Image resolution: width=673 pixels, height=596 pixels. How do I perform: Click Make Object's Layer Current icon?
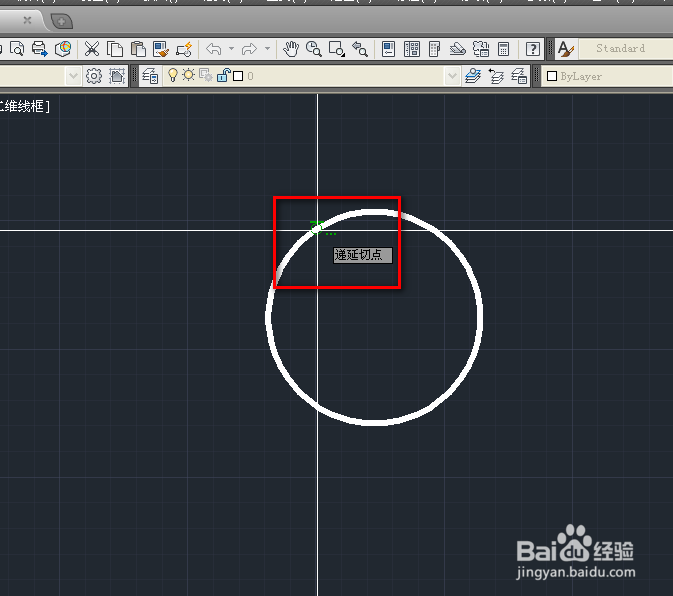(x=473, y=76)
